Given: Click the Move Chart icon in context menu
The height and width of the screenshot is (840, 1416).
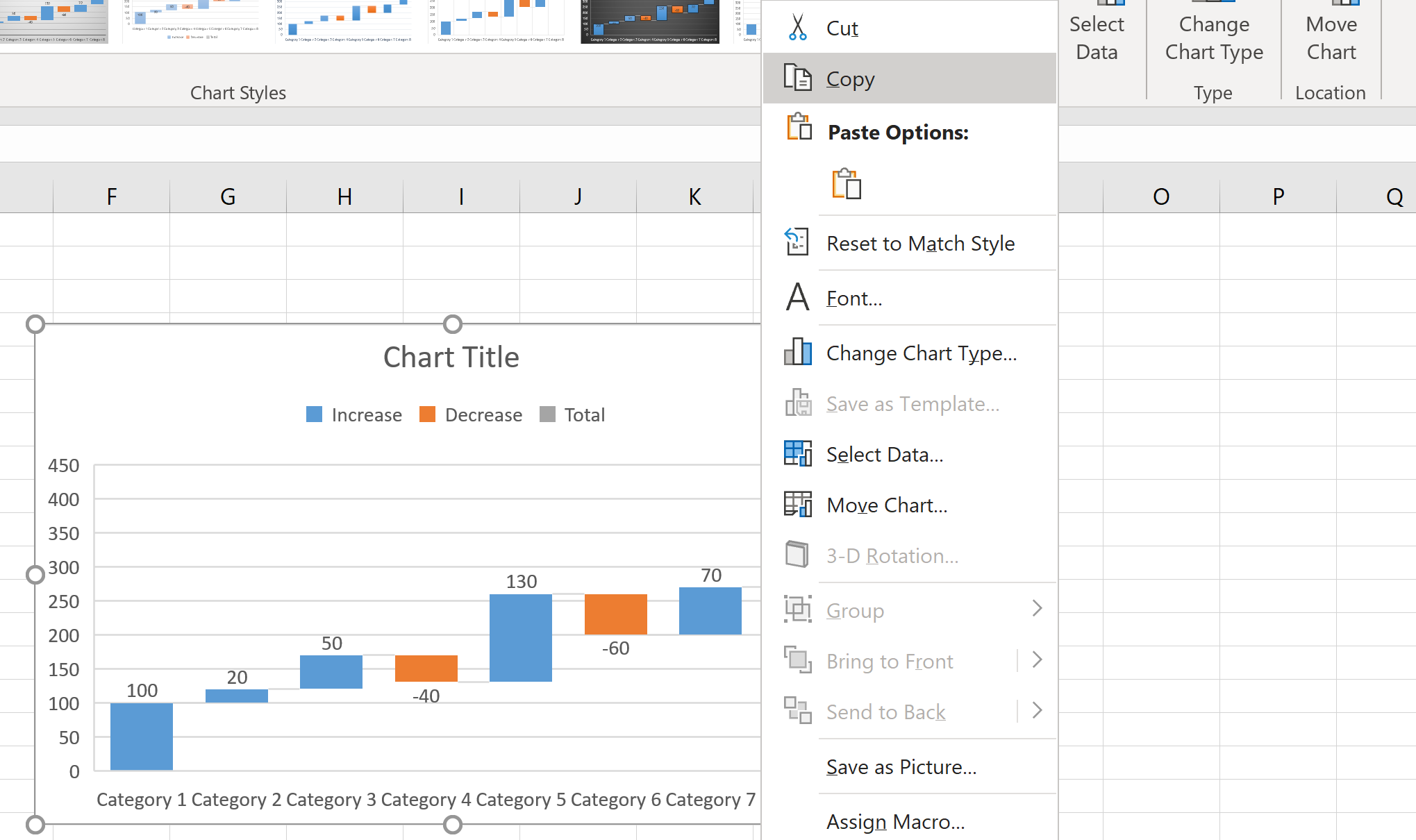Looking at the screenshot, I should (x=797, y=505).
